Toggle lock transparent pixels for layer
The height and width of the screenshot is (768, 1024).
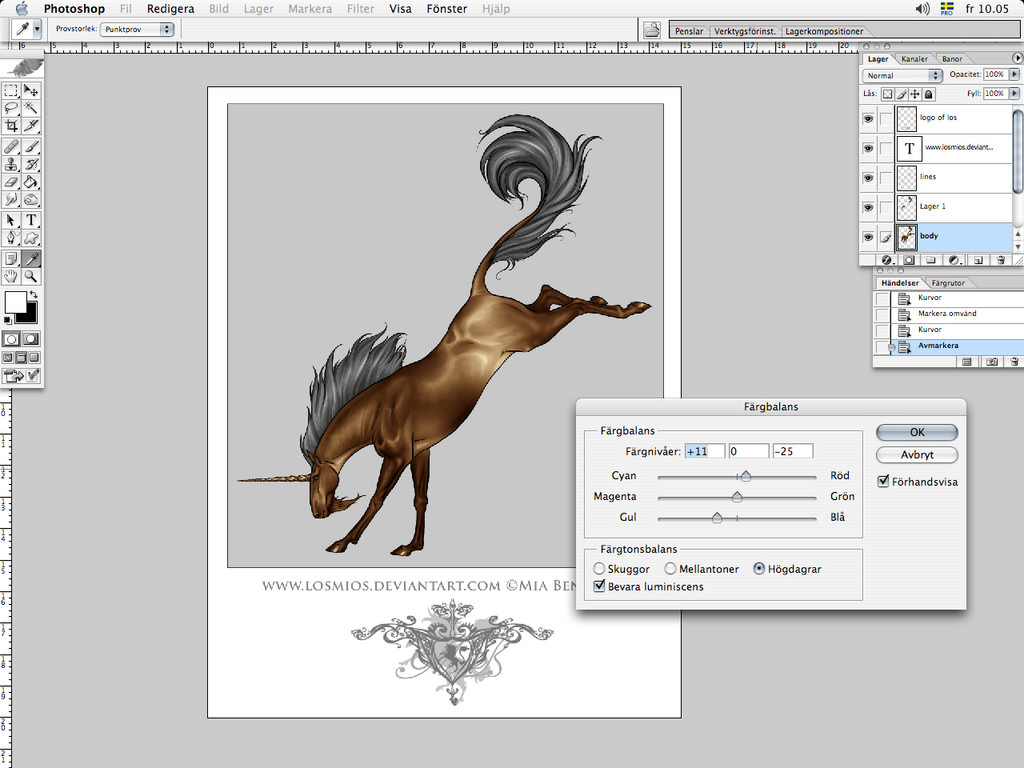887,94
